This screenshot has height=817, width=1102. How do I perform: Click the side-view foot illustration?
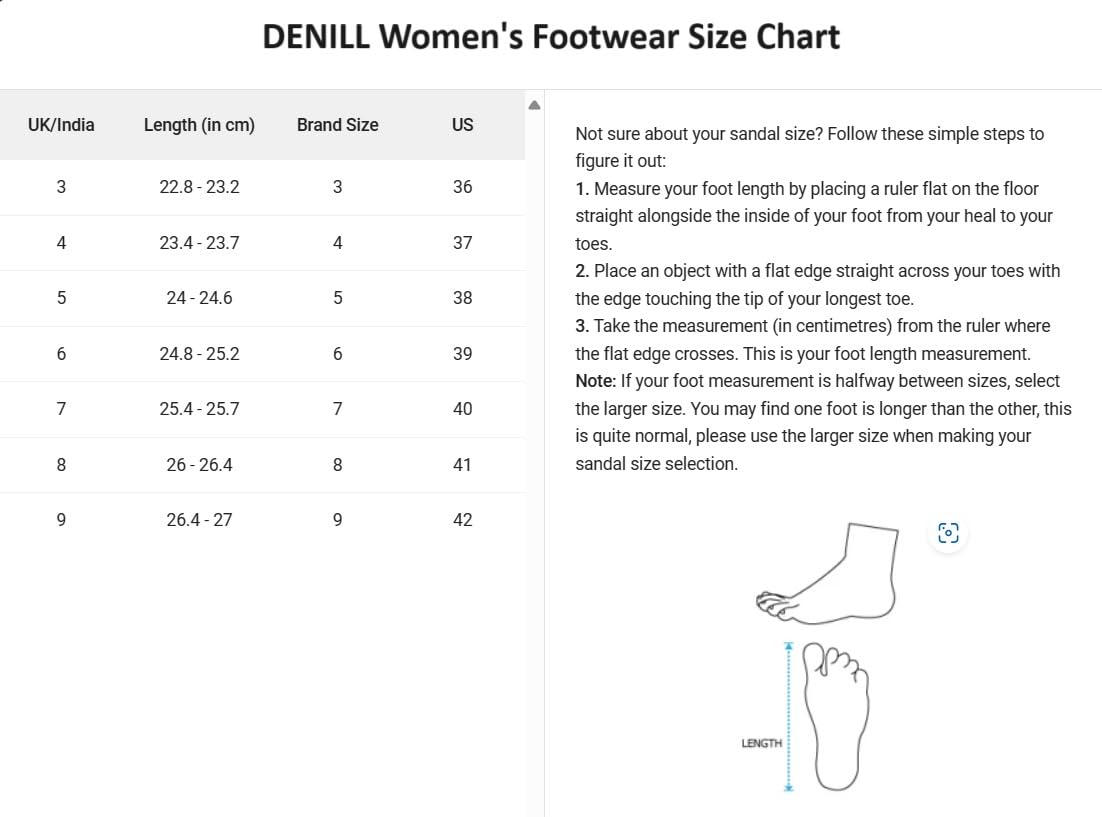829,573
